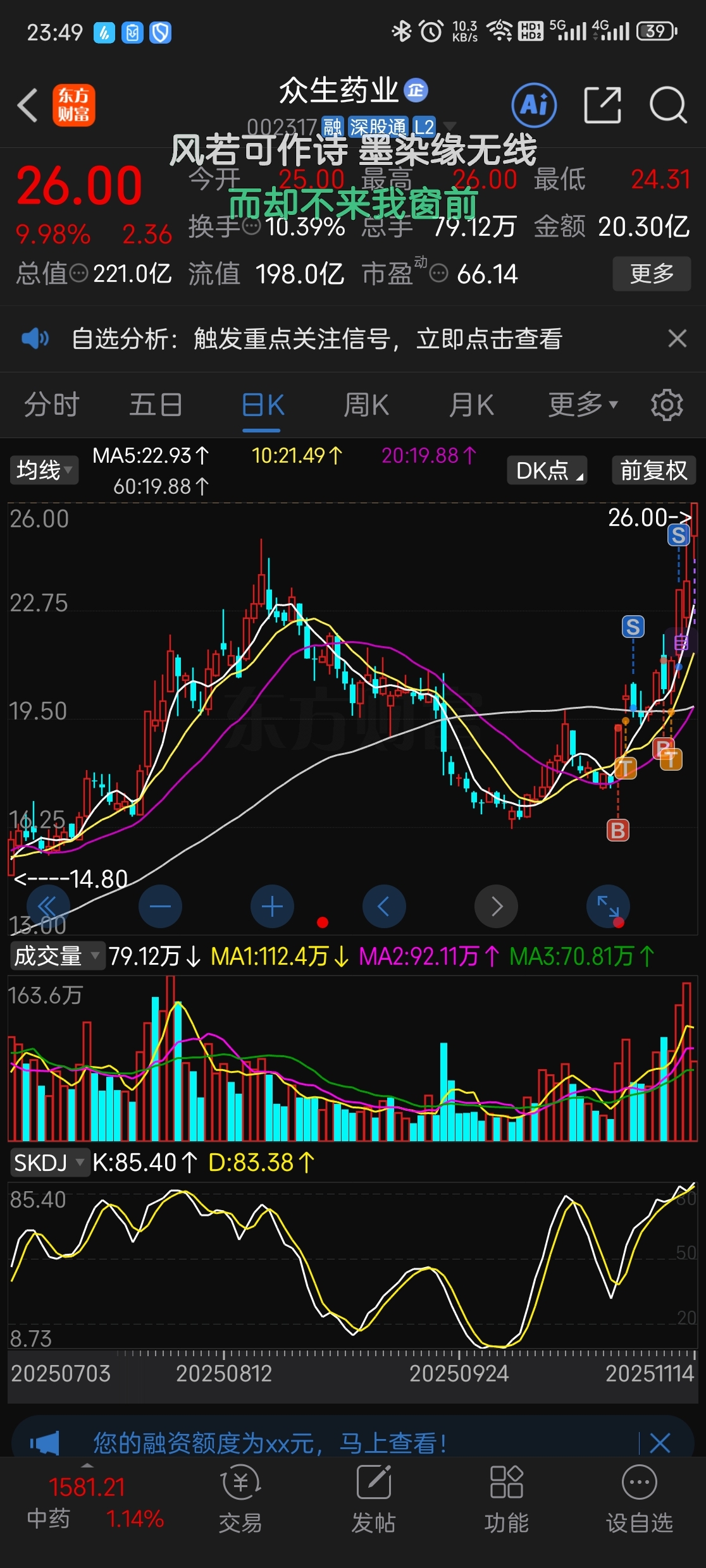
Task: Switch to 月K tab
Action: tap(471, 405)
